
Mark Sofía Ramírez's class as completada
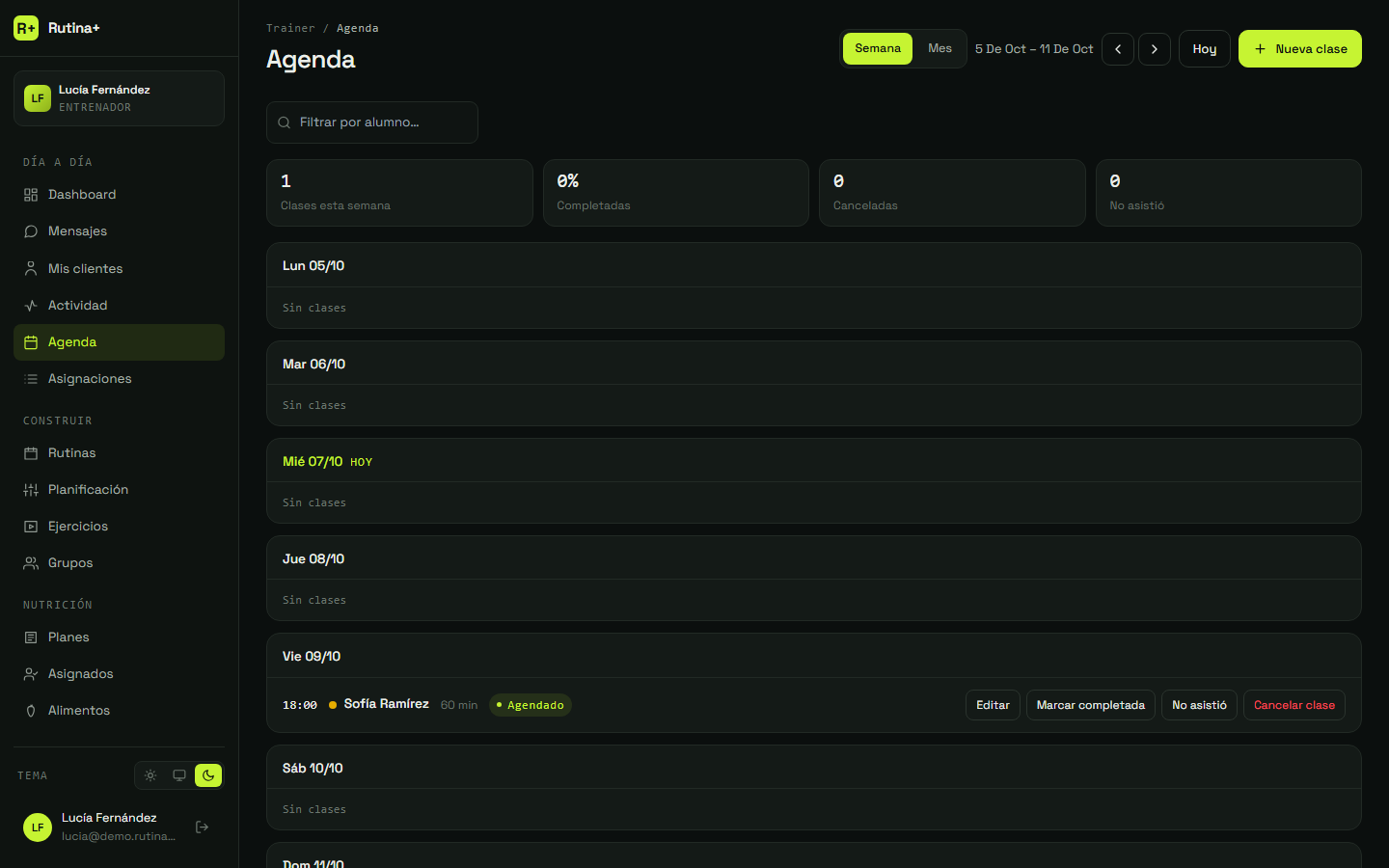tap(1091, 705)
